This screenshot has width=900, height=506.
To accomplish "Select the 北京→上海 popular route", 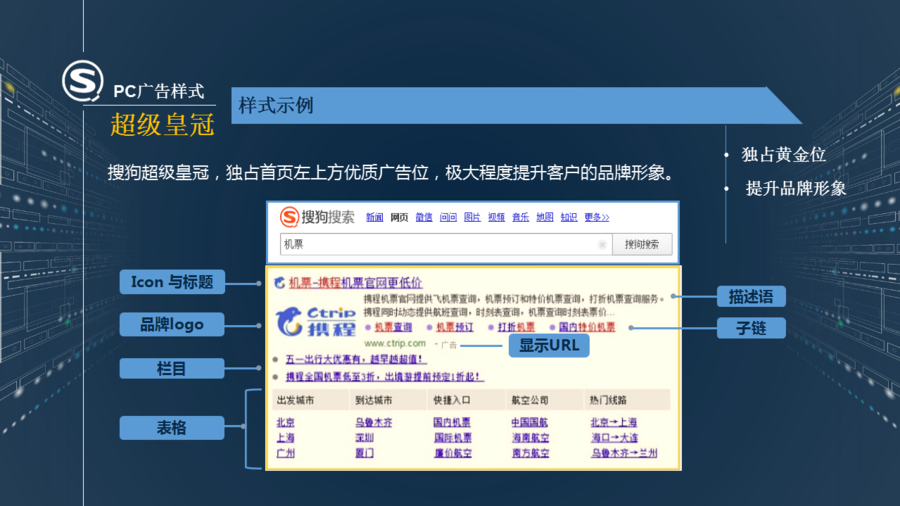I will 614,423.
